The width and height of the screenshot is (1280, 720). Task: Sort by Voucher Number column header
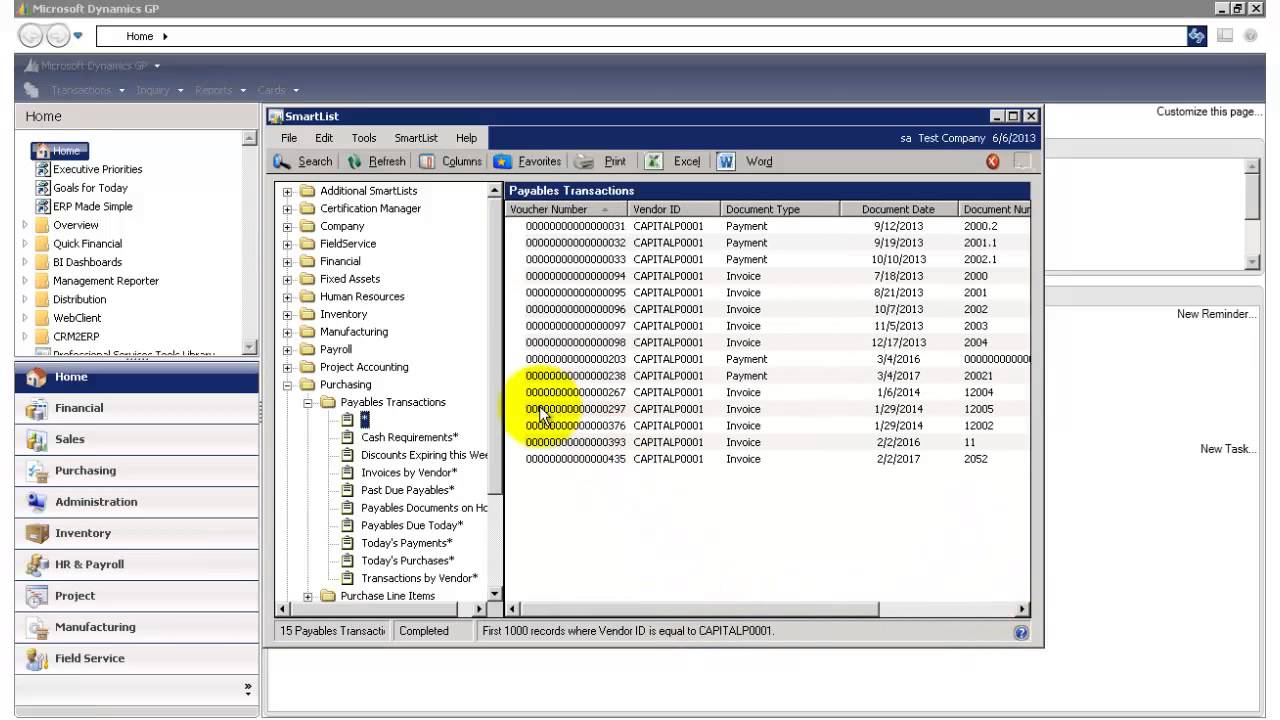(566, 209)
